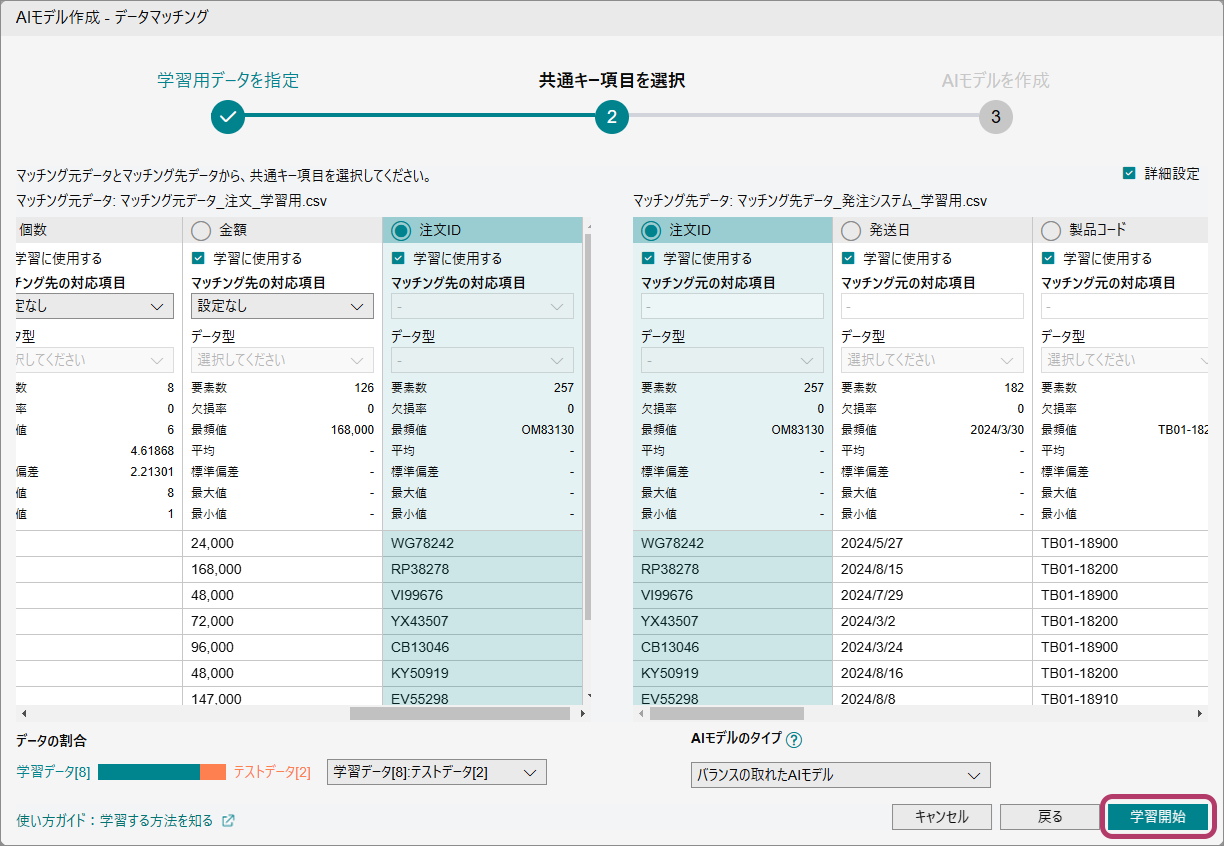Select the 発送日 radio button
This screenshot has height=846, width=1224.
pos(851,231)
